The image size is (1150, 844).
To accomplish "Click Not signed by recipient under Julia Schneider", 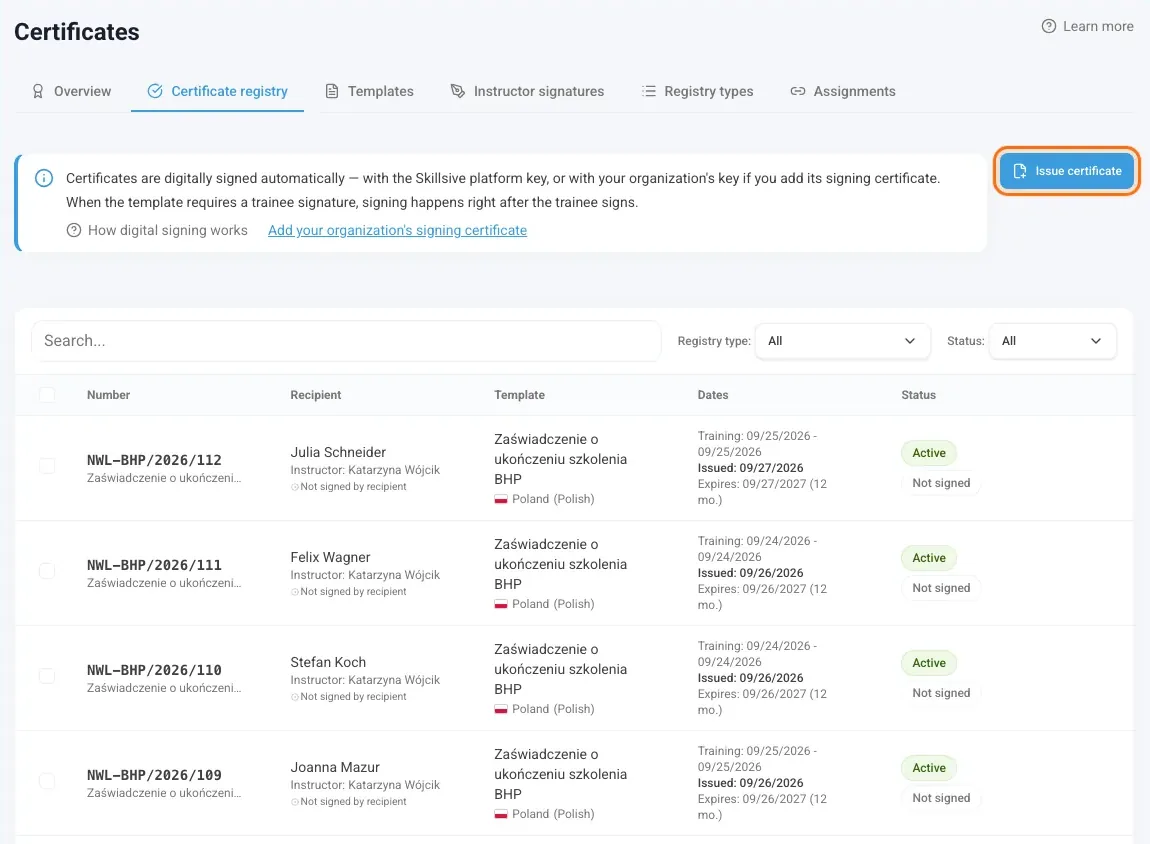I will pyautogui.click(x=348, y=487).
